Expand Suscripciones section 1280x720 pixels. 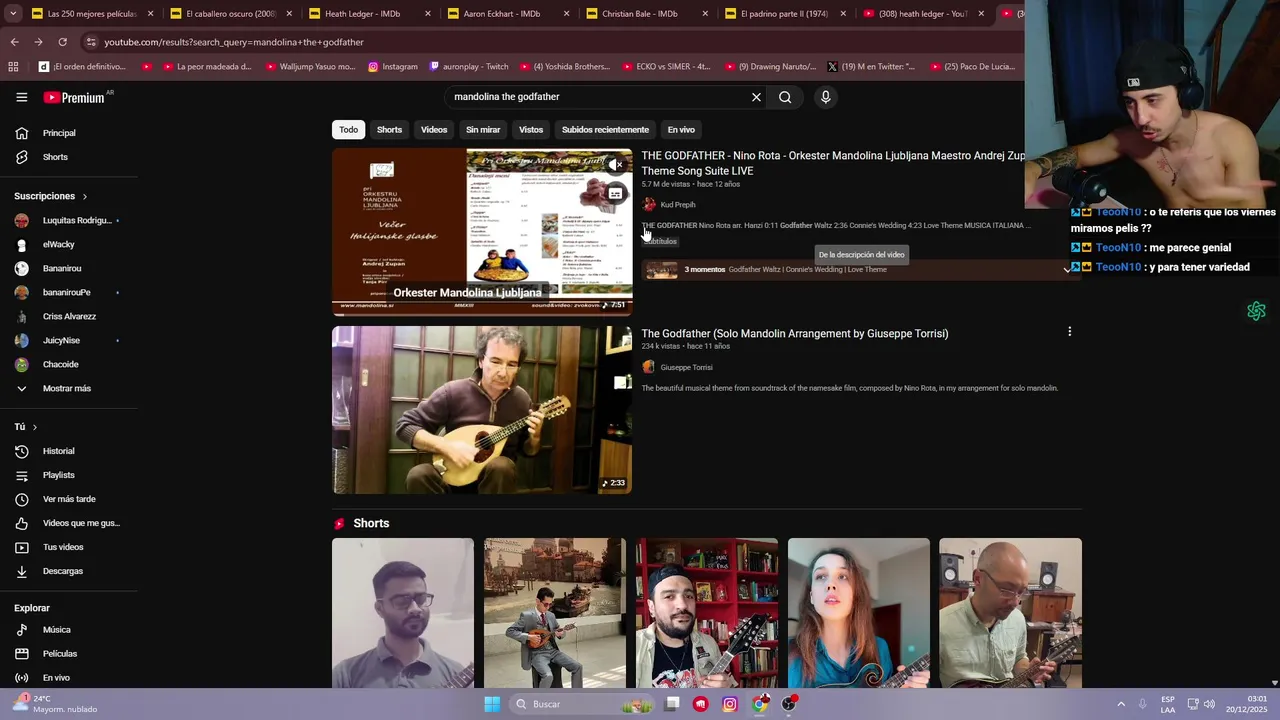click(x=51, y=196)
